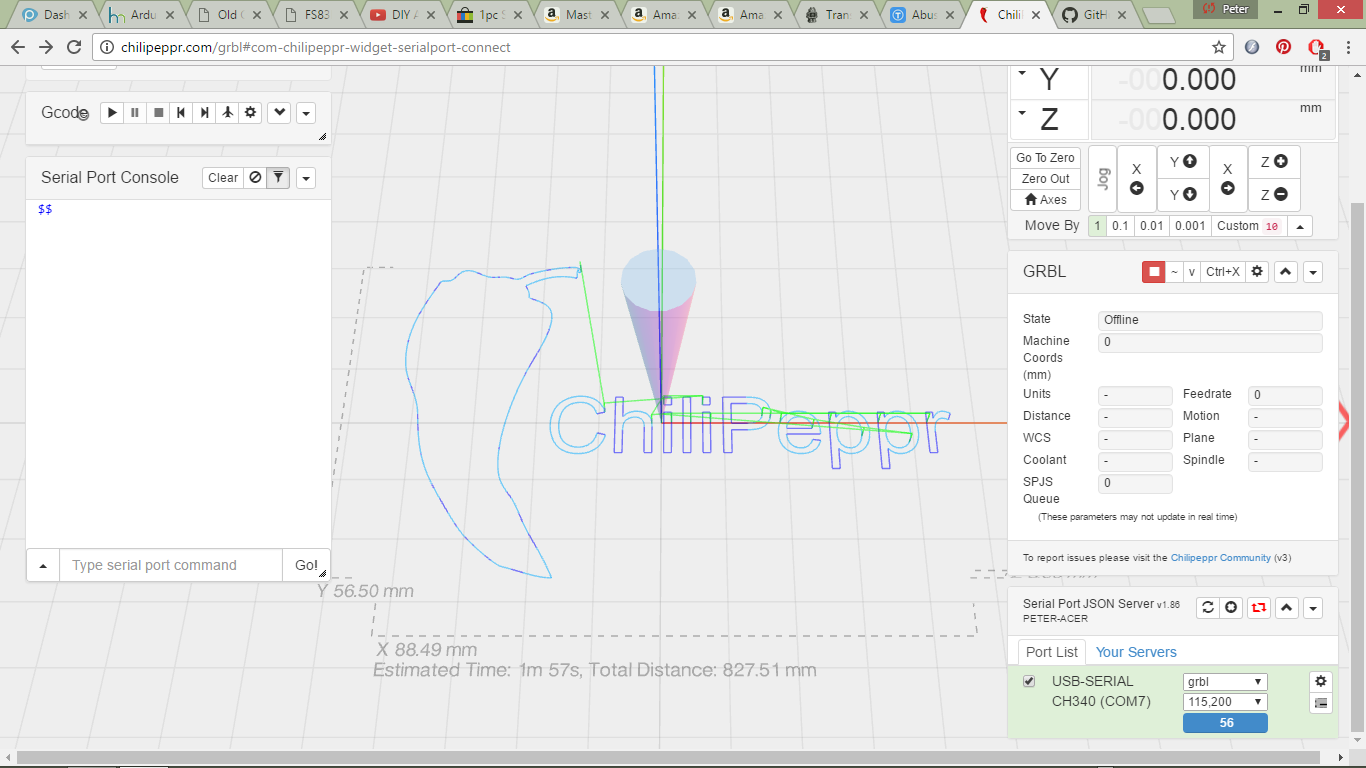This screenshot has height=768, width=1366.
Task: Jog X axis left with arrow button
Action: [1136, 179]
